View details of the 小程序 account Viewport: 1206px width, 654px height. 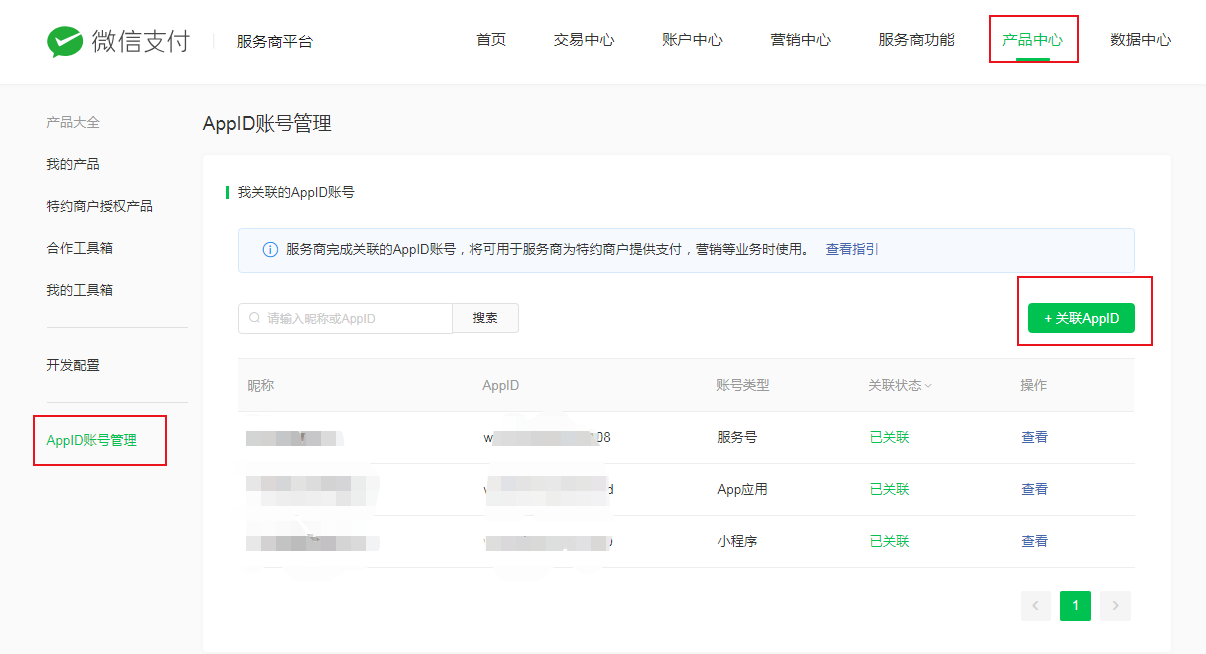coord(1034,541)
